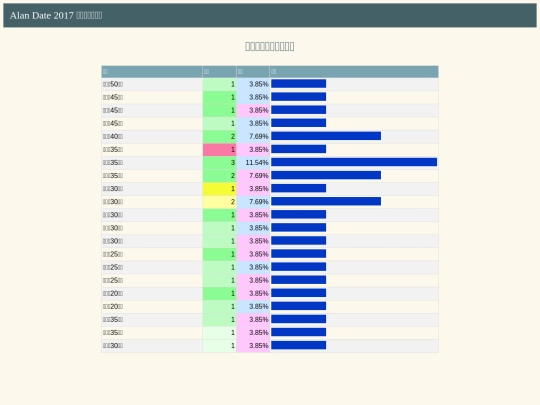Click the pale yellow count cell showing 2

click(x=219, y=202)
